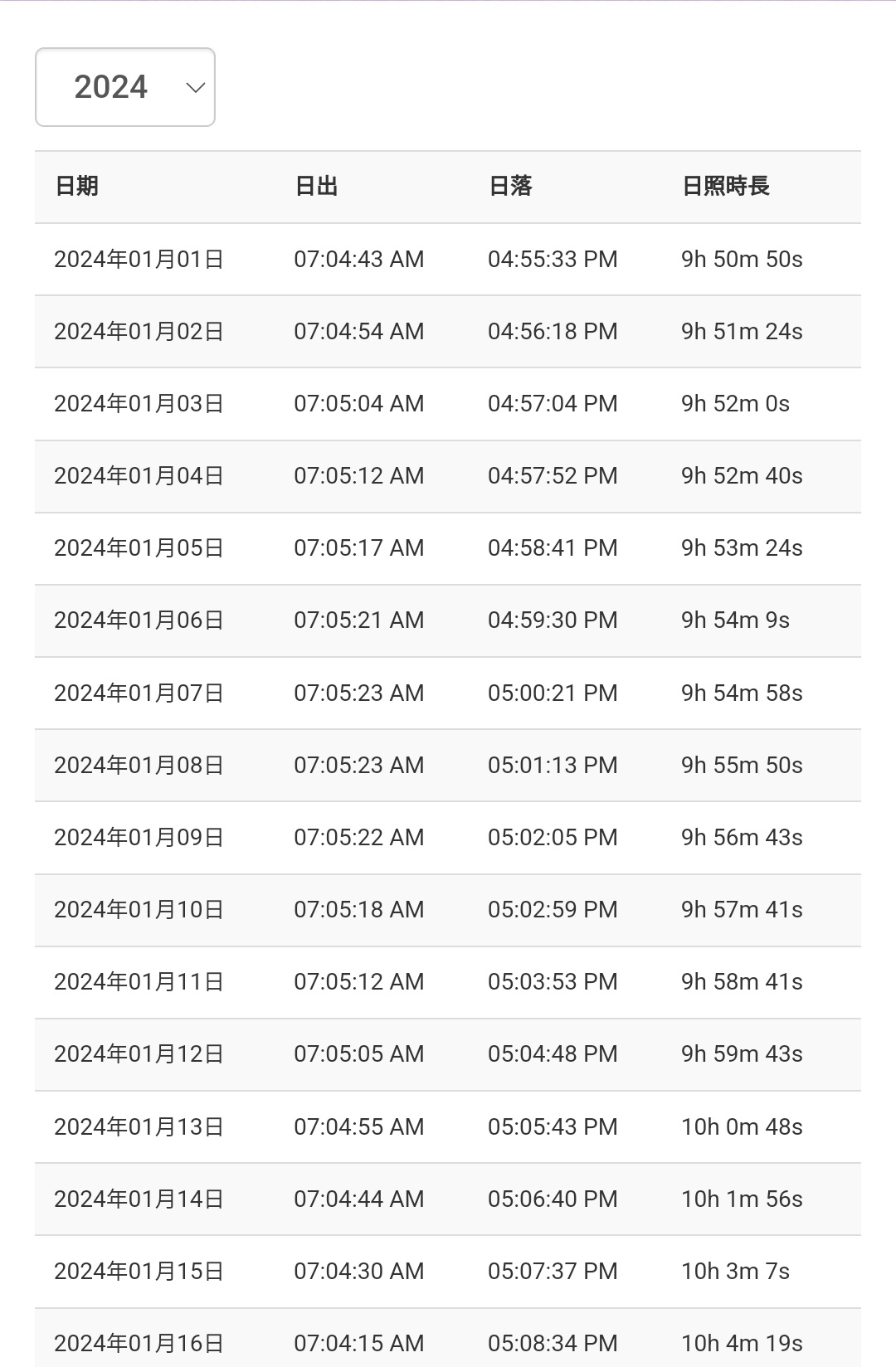Click the 日期 column header

pyautogui.click(x=77, y=187)
